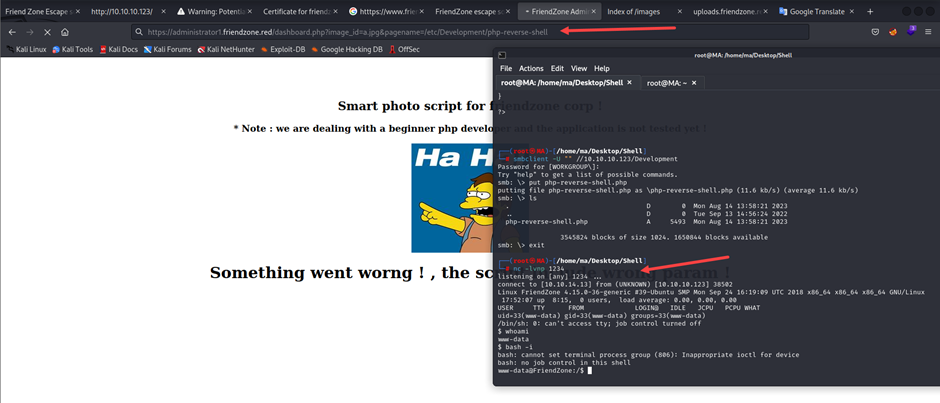Viewport: 940px width, 403px height.
Task: Open the terminal Actions menu
Action: [531, 68]
